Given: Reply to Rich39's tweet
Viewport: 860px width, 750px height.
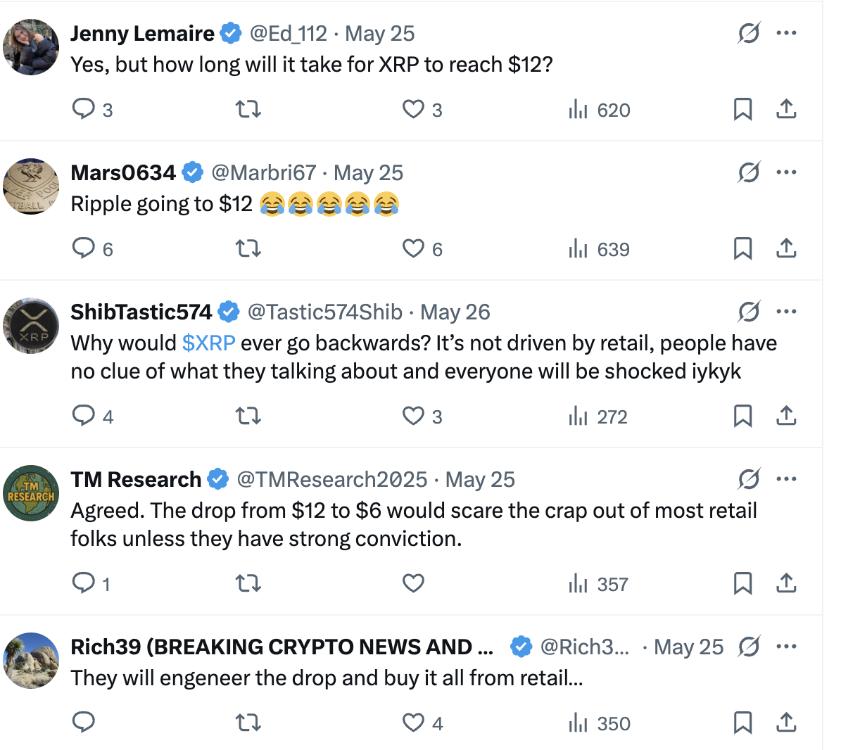Looking at the screenshot, I should pos(85,722).
